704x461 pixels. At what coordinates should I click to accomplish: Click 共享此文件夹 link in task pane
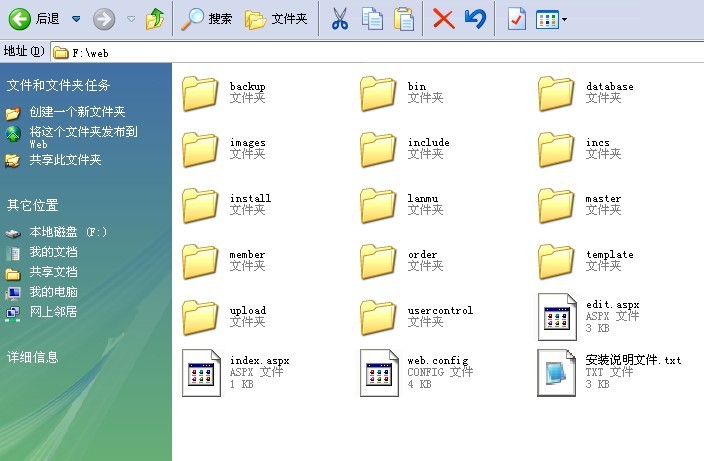[x=65, y=160]
